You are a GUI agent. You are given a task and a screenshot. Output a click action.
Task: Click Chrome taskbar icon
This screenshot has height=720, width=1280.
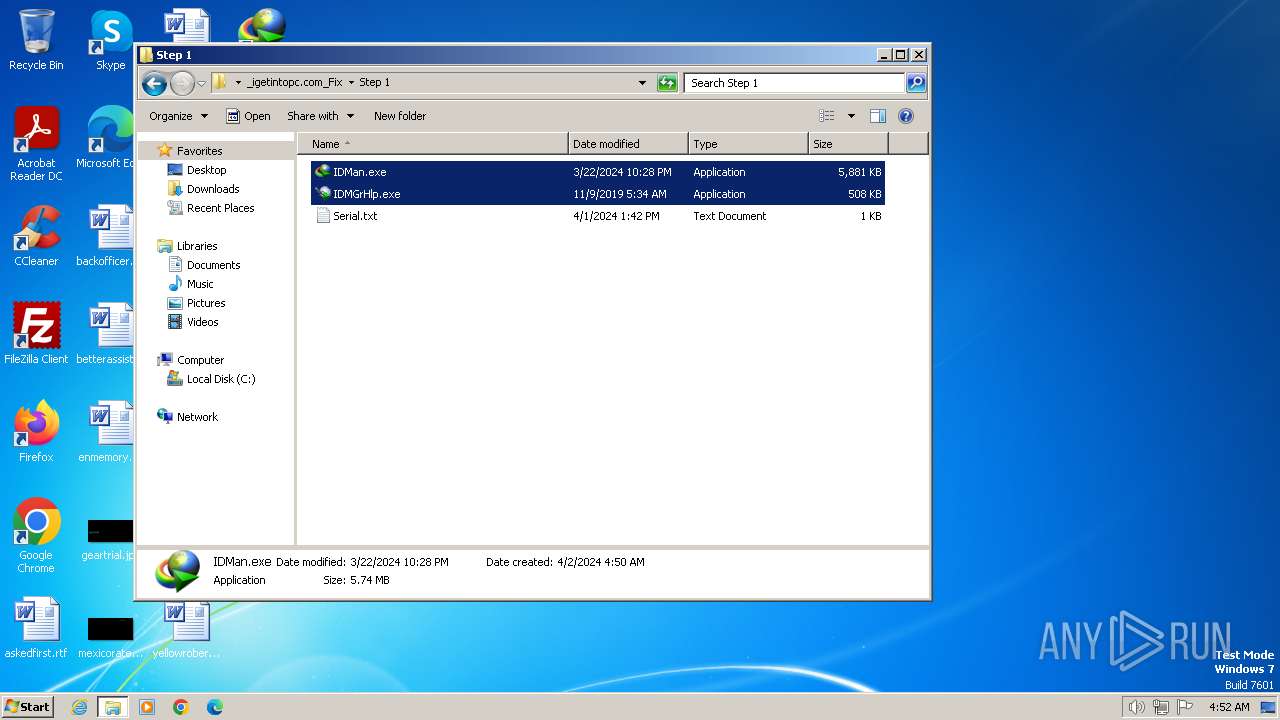181,707
